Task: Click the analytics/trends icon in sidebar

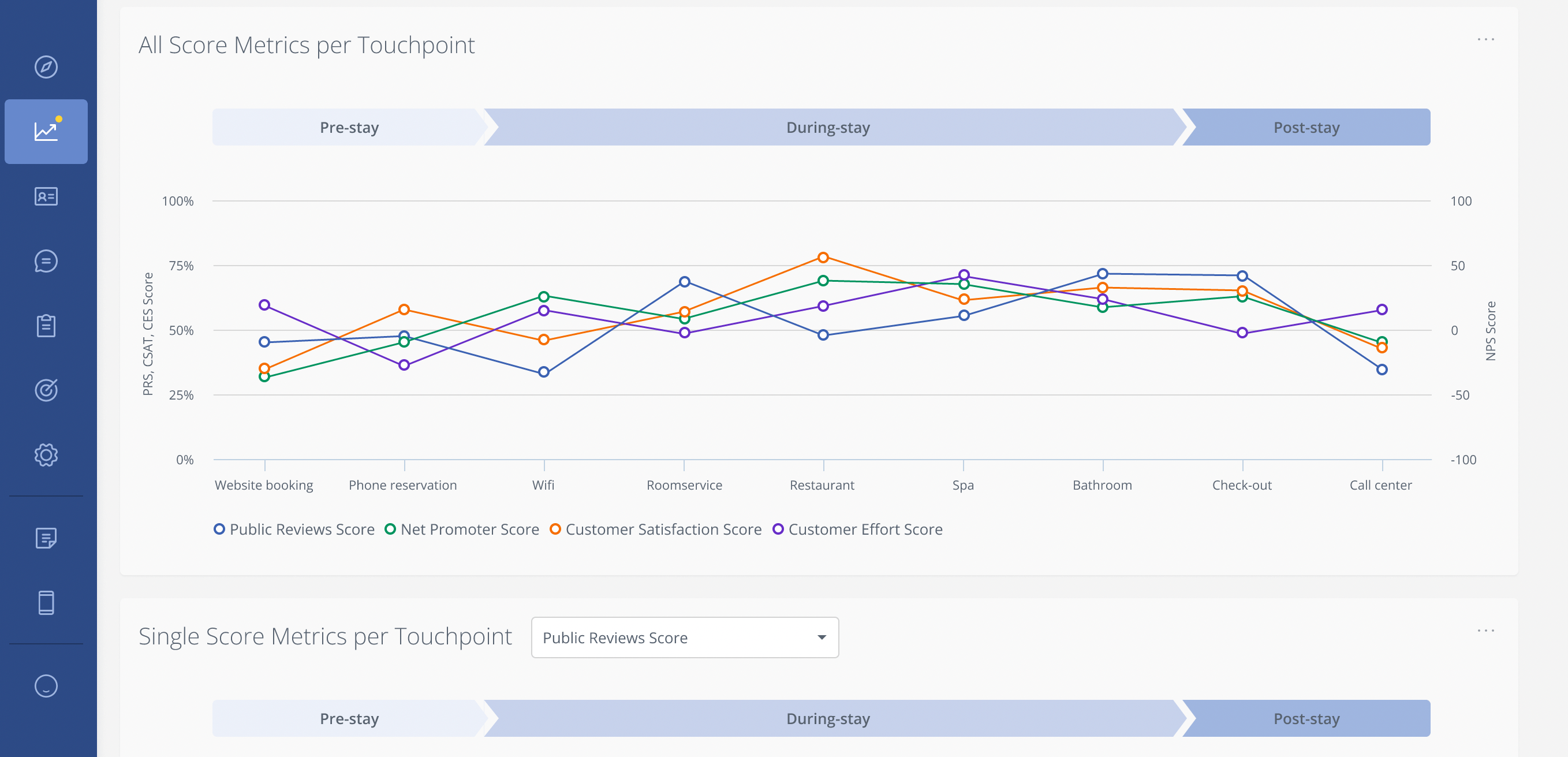Action: 47,131
